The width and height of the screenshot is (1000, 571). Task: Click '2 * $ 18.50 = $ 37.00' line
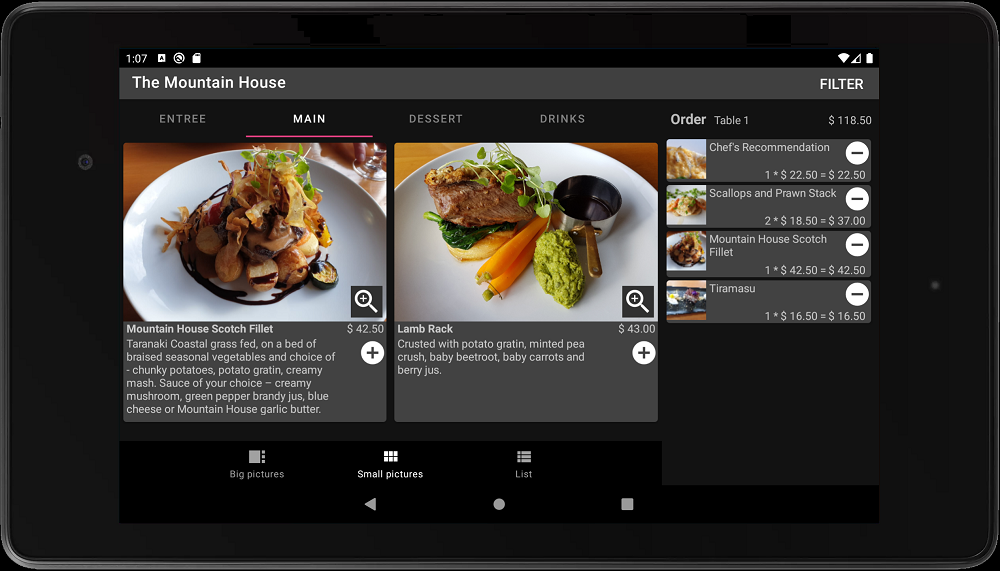coord(815,221)
